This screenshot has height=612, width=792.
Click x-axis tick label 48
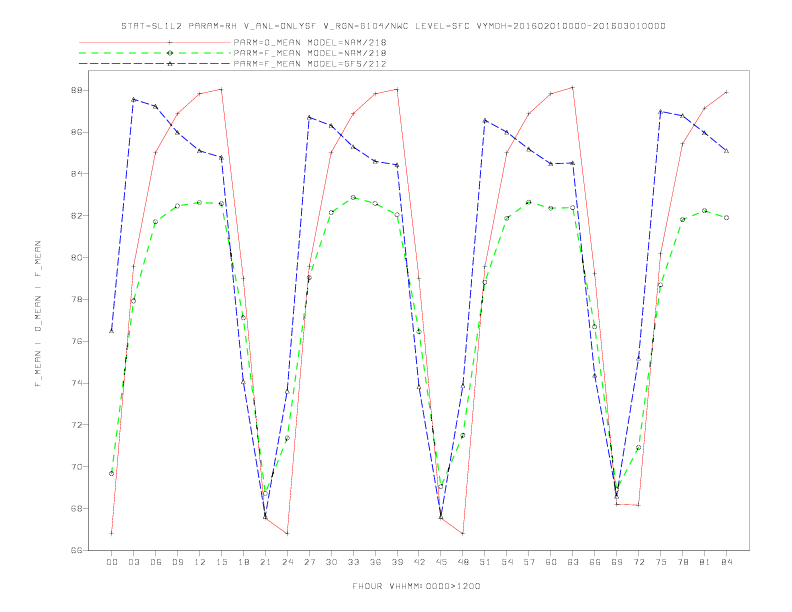(x=463, y=562)
